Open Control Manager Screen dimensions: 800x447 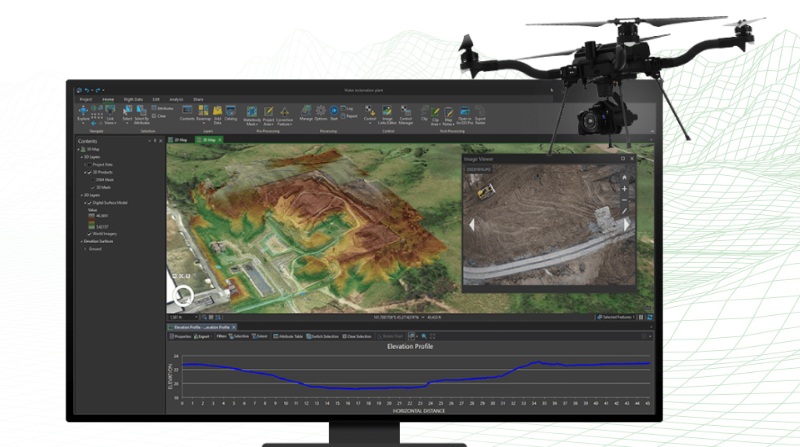(406, 115)
